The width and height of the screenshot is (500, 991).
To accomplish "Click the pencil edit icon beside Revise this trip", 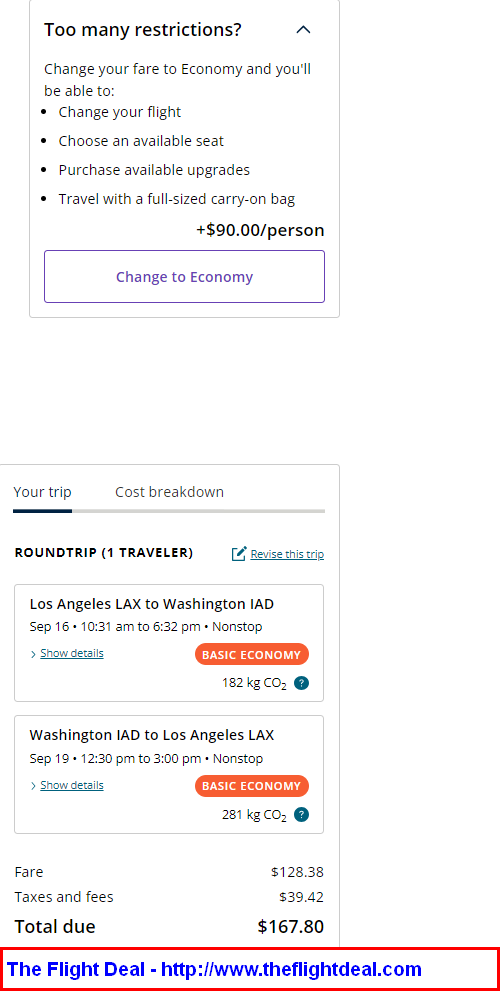I will tap(239, 554).
